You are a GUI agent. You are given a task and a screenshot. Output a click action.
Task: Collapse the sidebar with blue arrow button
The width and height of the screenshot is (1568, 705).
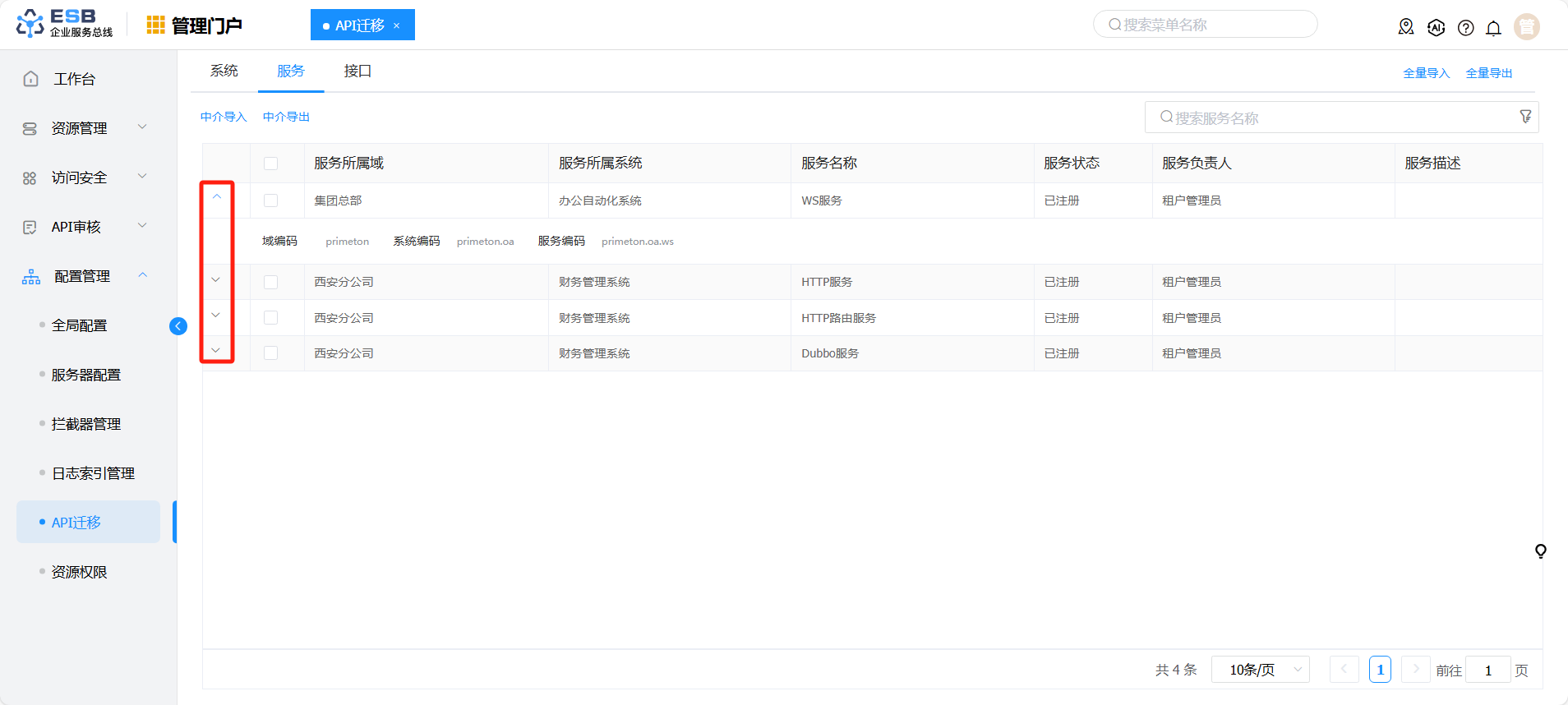pos(178,326)
